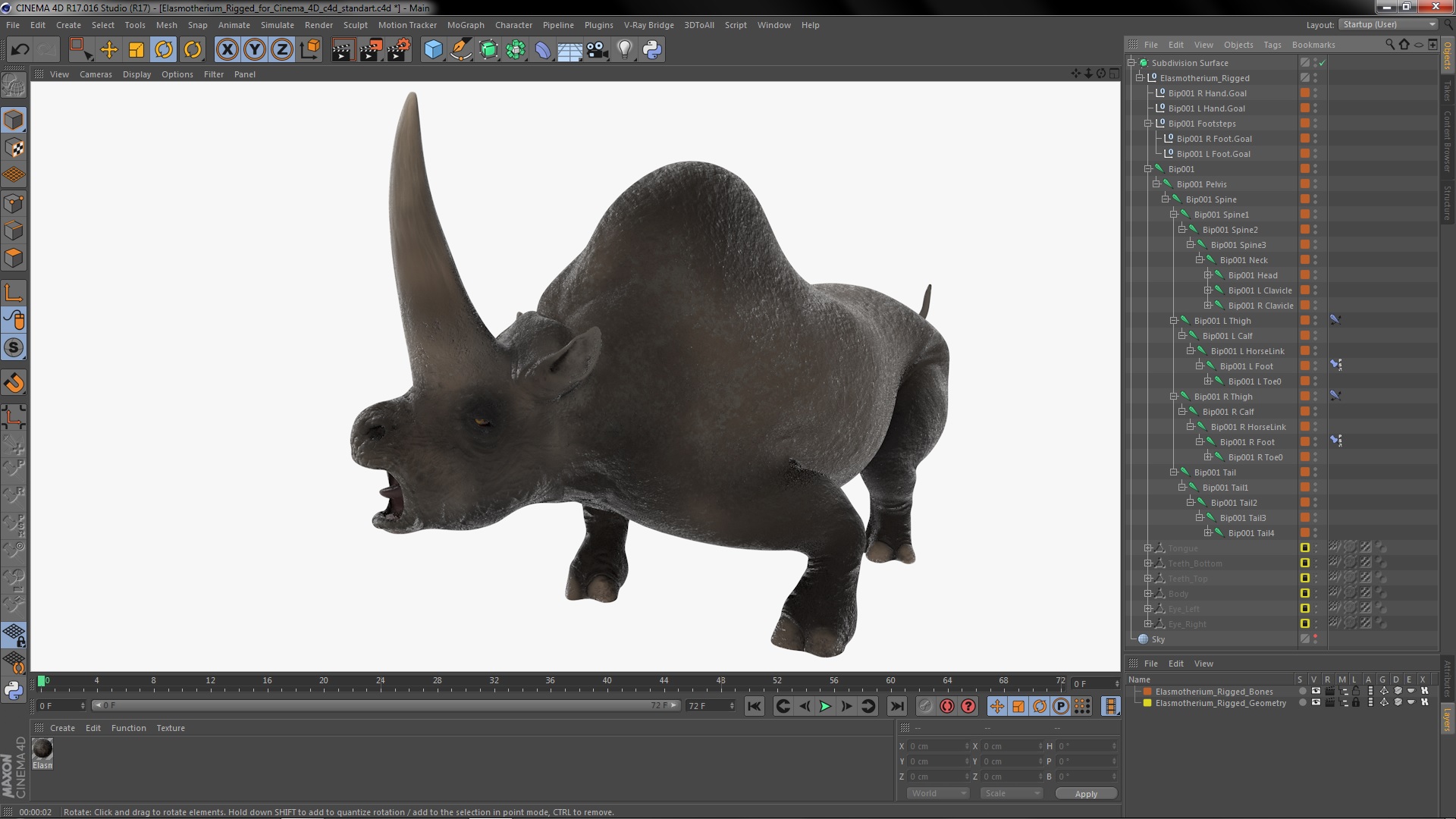1456x819 pixels.
Task: Enable Model mode in left palette
Action: [14, 120]
